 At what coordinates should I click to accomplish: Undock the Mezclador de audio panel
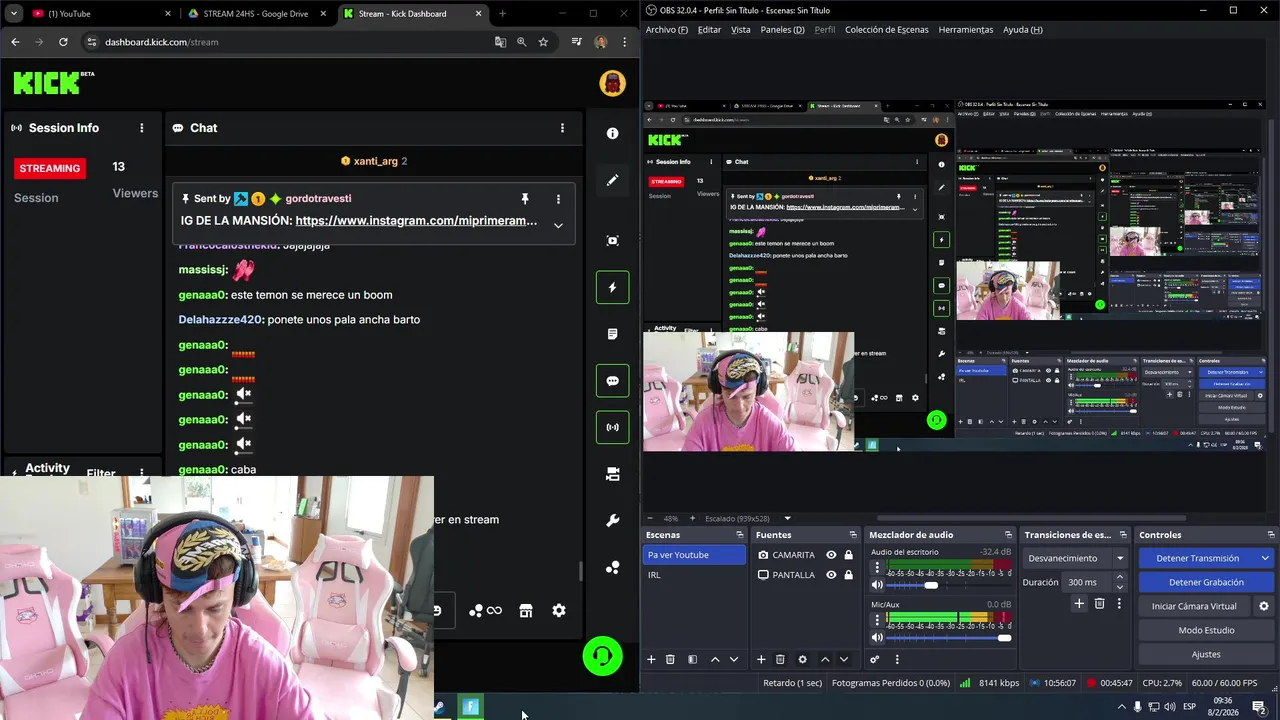tap(1009, 535)
